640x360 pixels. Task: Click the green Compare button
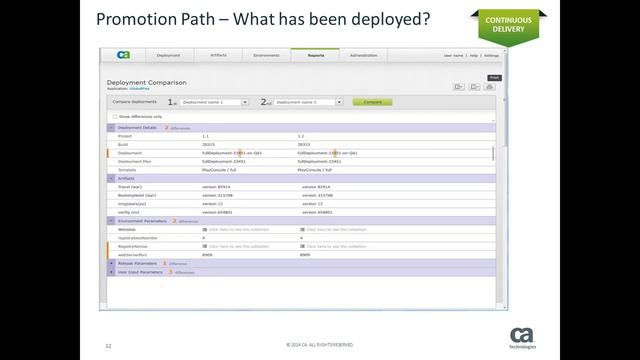pos(372,102)
